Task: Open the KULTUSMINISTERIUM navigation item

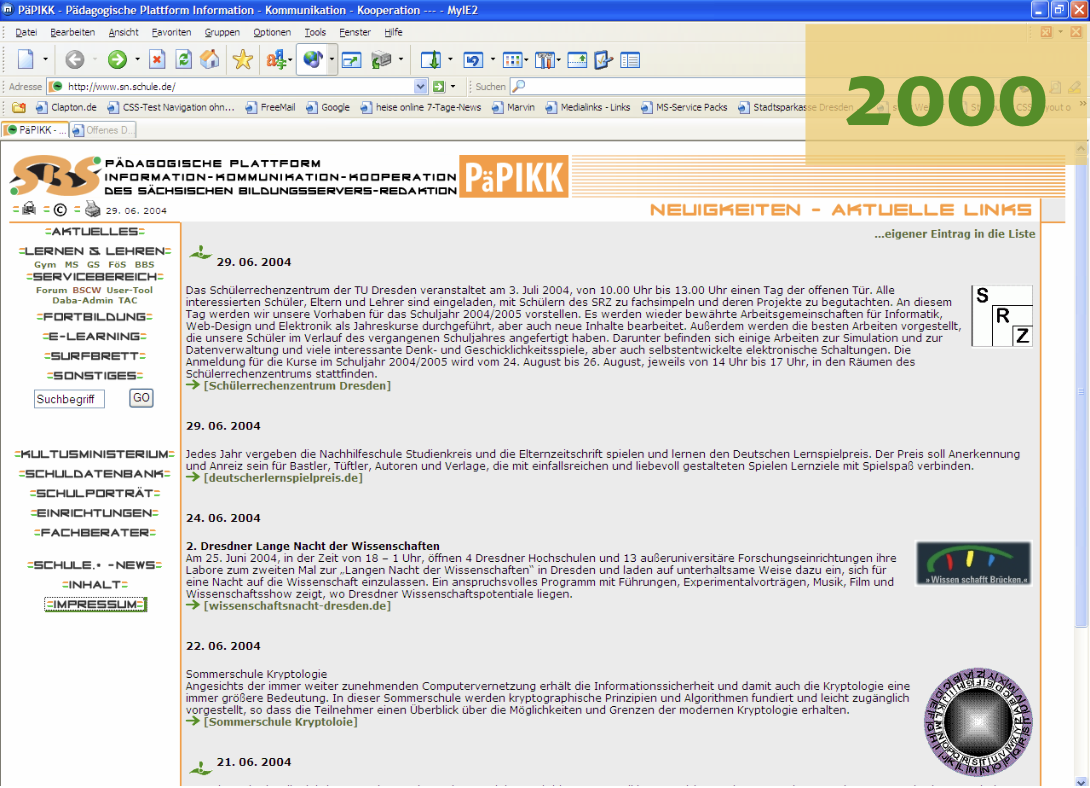Action: point(95,454)
